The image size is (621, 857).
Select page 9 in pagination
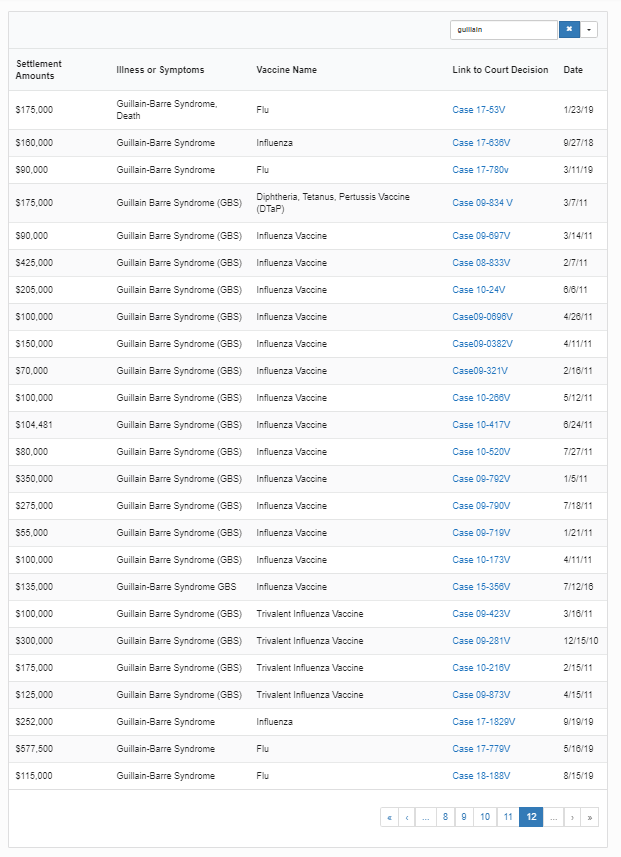(x=463, y=817)
